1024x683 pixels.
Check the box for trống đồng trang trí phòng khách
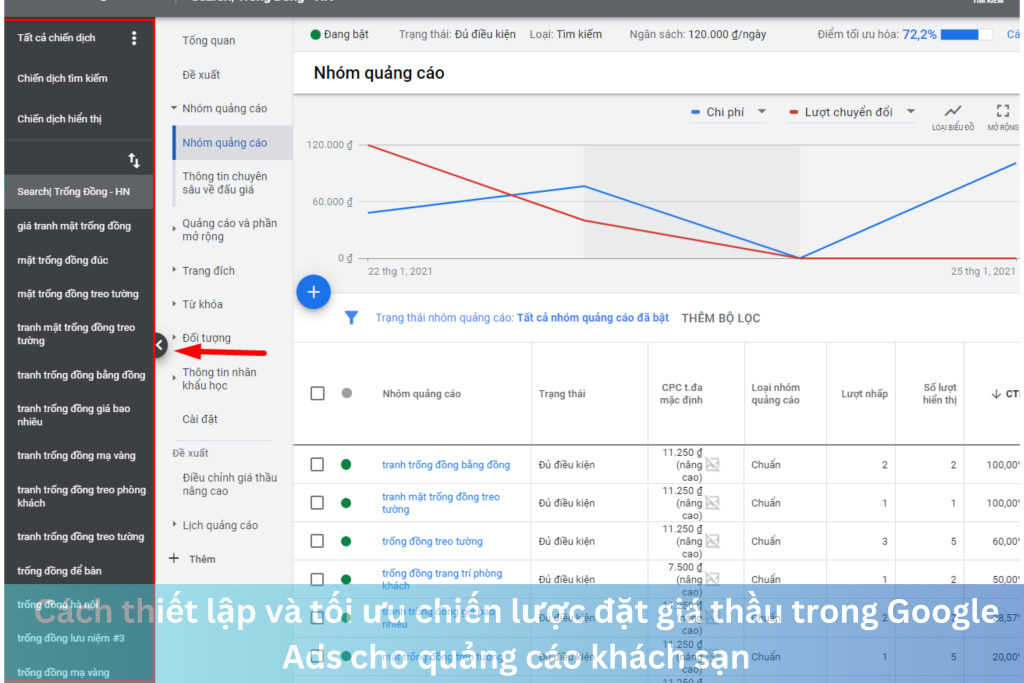click(x=317, y=579)
